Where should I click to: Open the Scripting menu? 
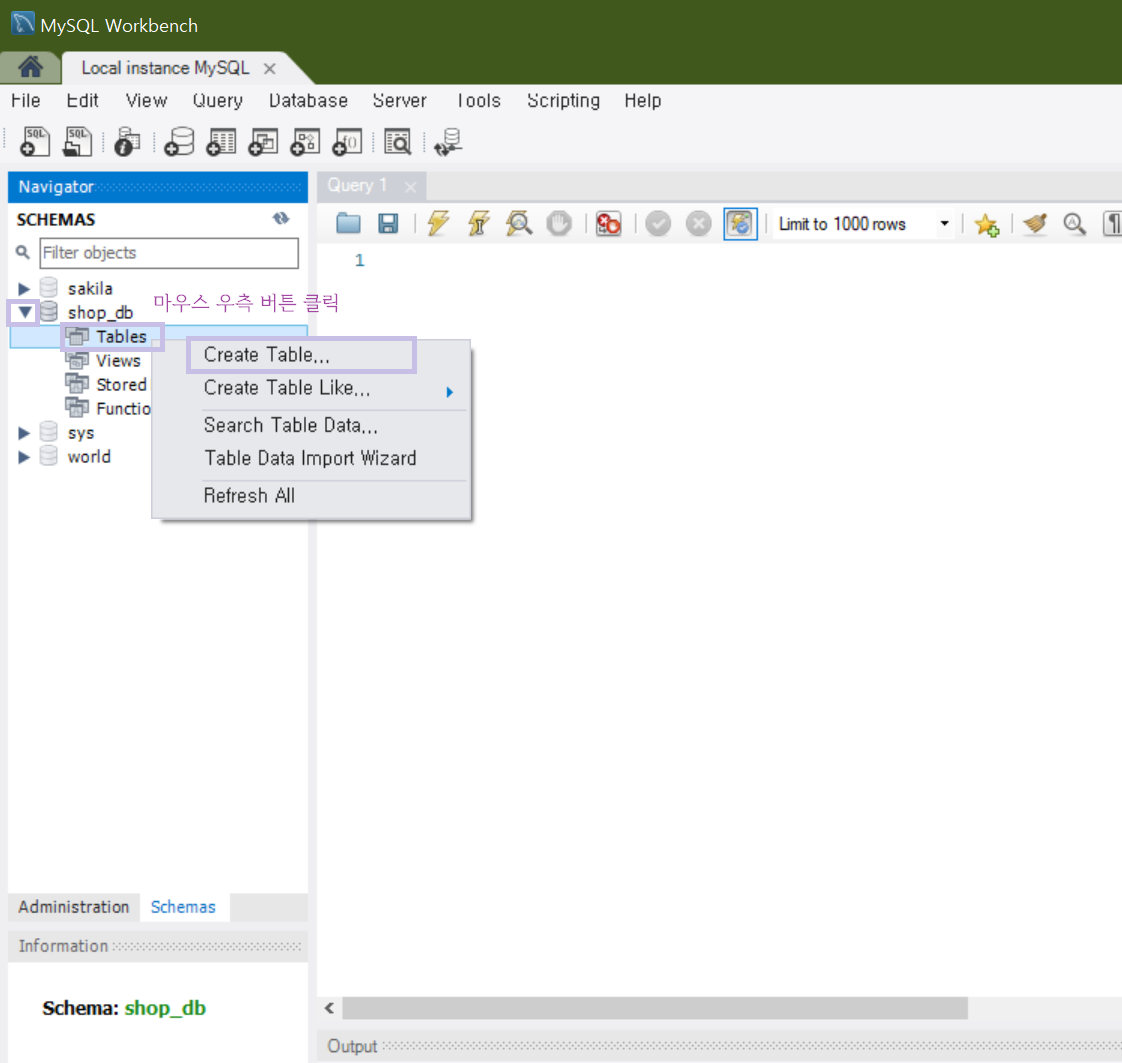(563, 100)
